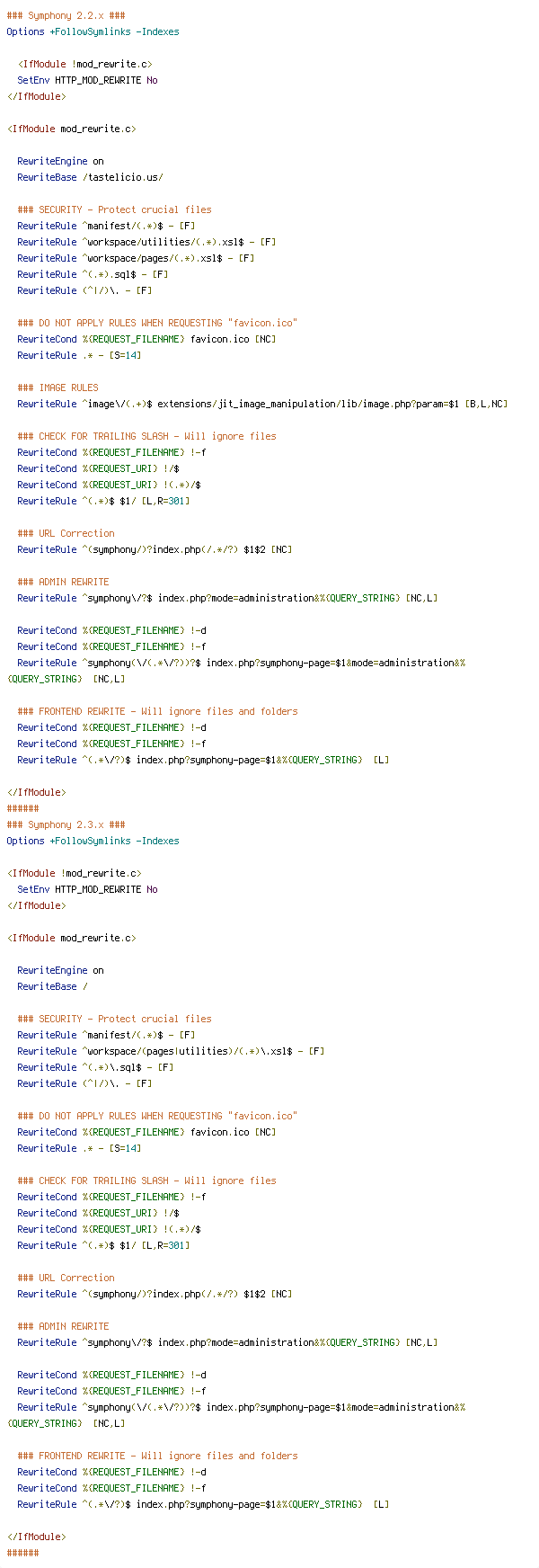Click 'CHECK FOR TRAILING SLASH' comment in 2.3.x section
The height and width of the screenshot is (1568, 539).
point(146,1180)
